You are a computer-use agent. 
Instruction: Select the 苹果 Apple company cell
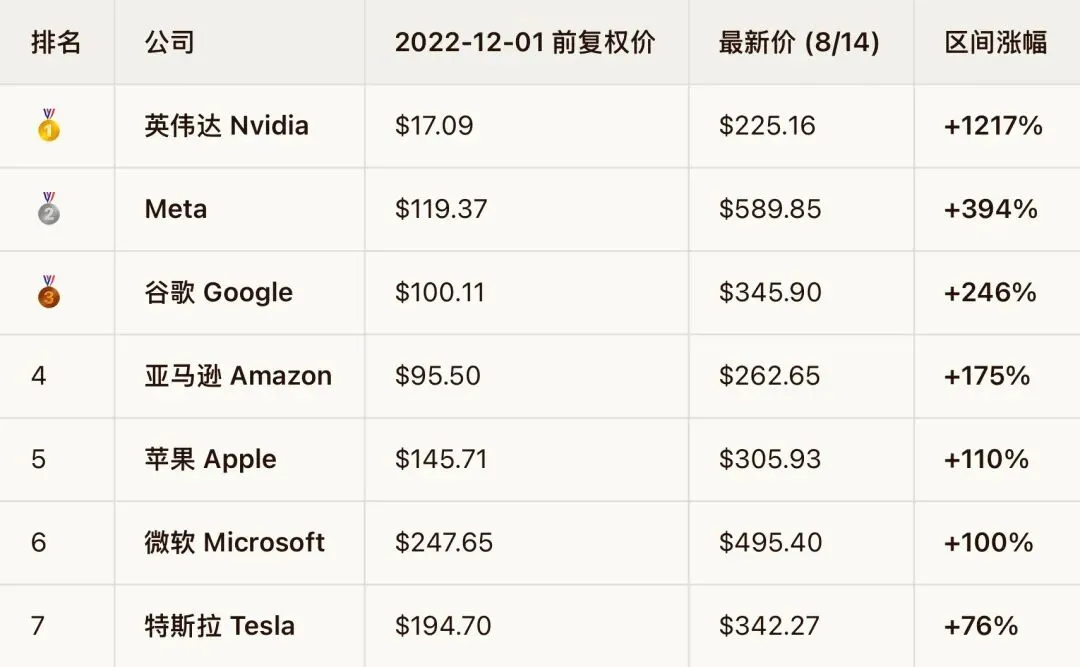(240, 460)
